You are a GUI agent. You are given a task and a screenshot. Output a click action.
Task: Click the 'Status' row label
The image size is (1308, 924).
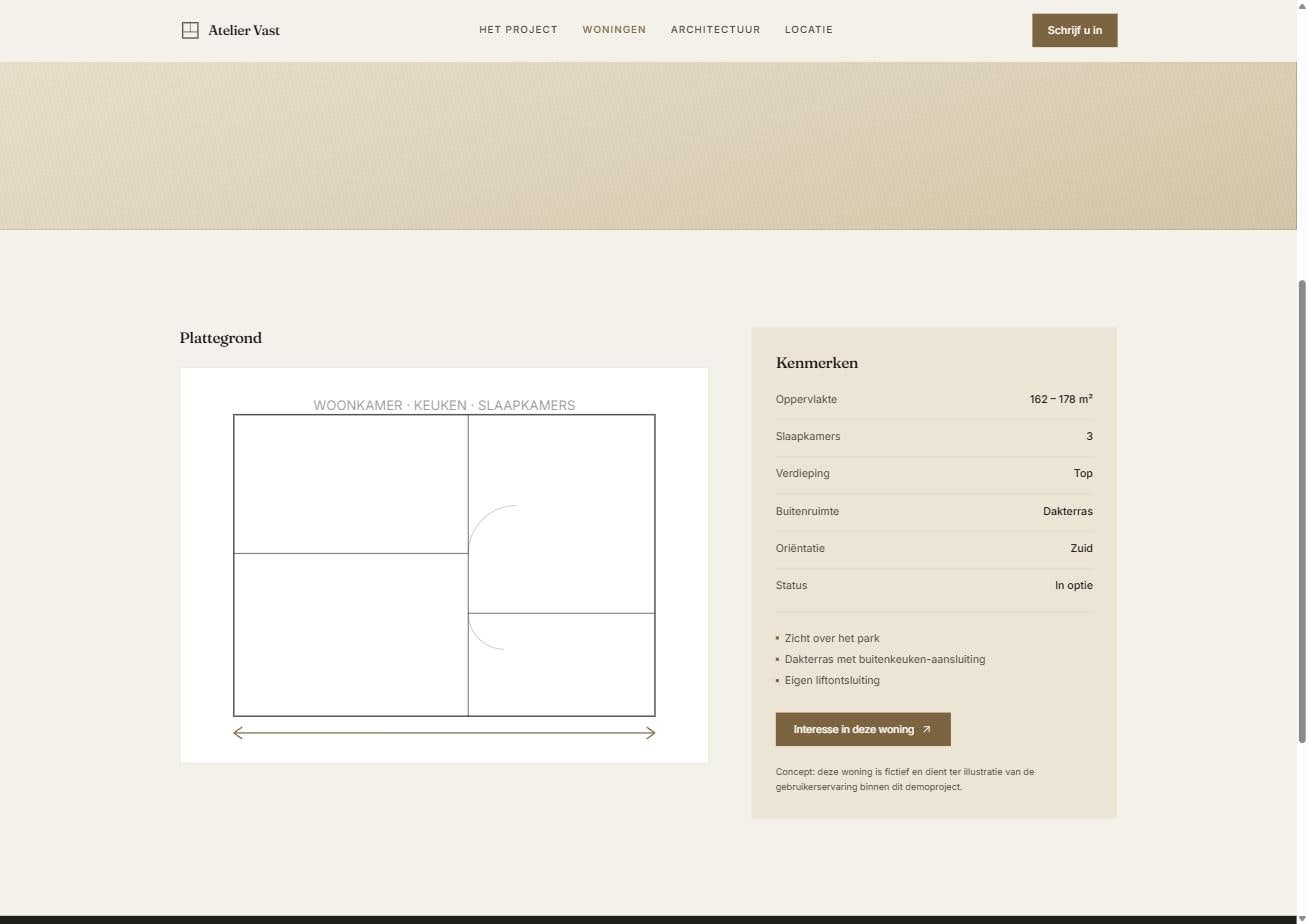pyautogui.click(x=791, y=585)
